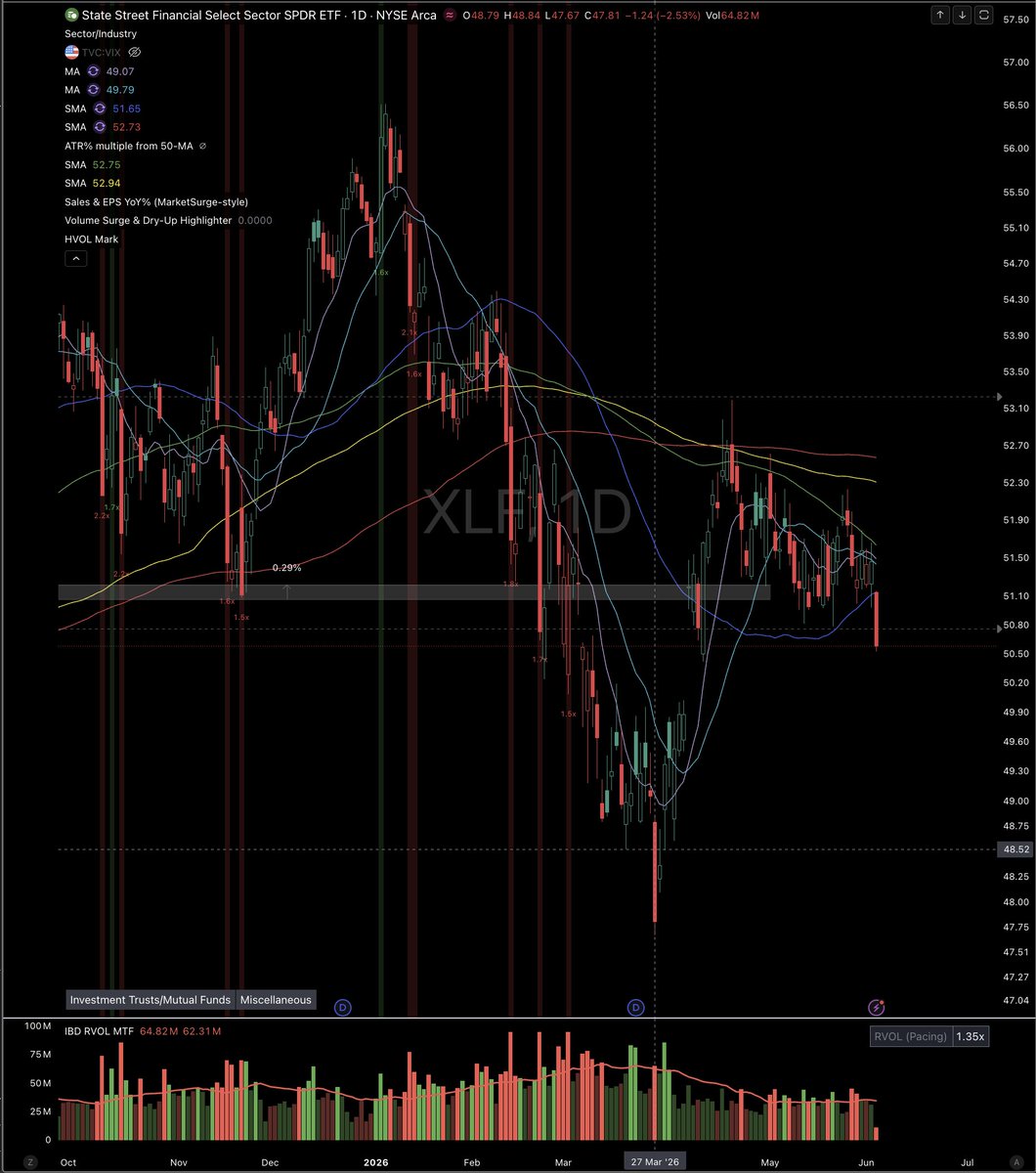Click the maximize pane icon

coord(983,15)
